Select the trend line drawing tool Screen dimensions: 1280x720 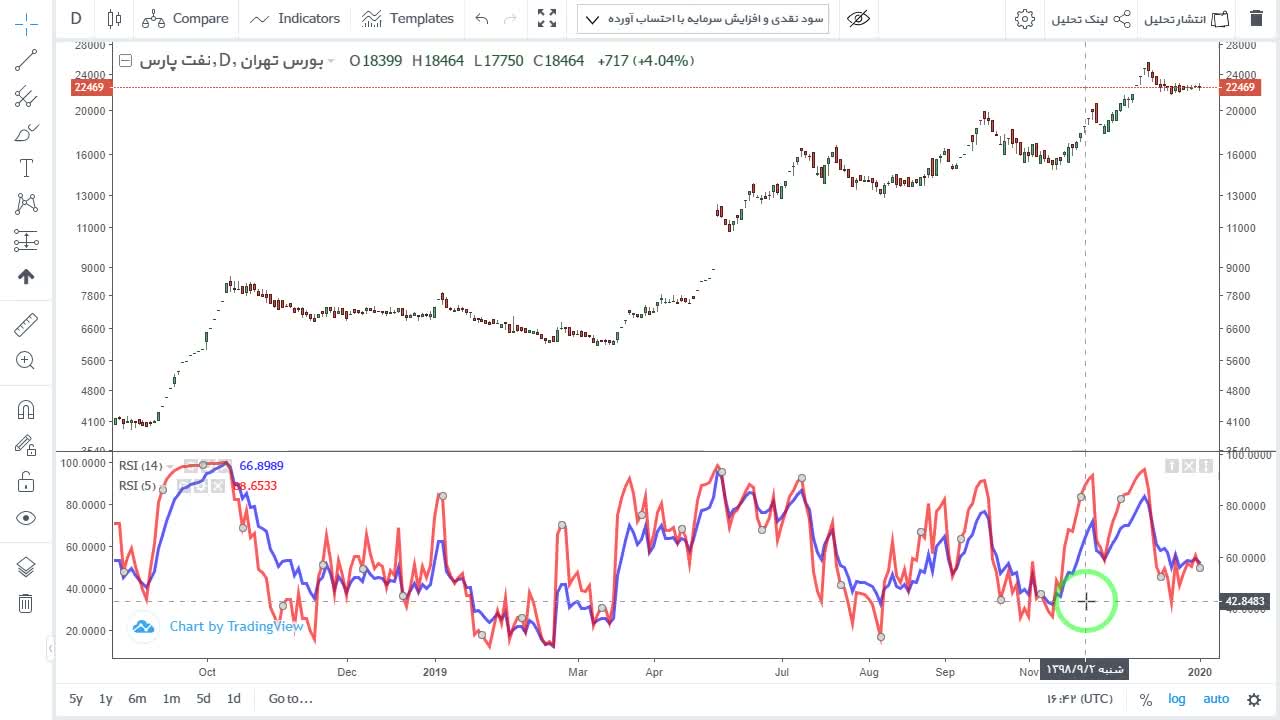pos(26,61)
